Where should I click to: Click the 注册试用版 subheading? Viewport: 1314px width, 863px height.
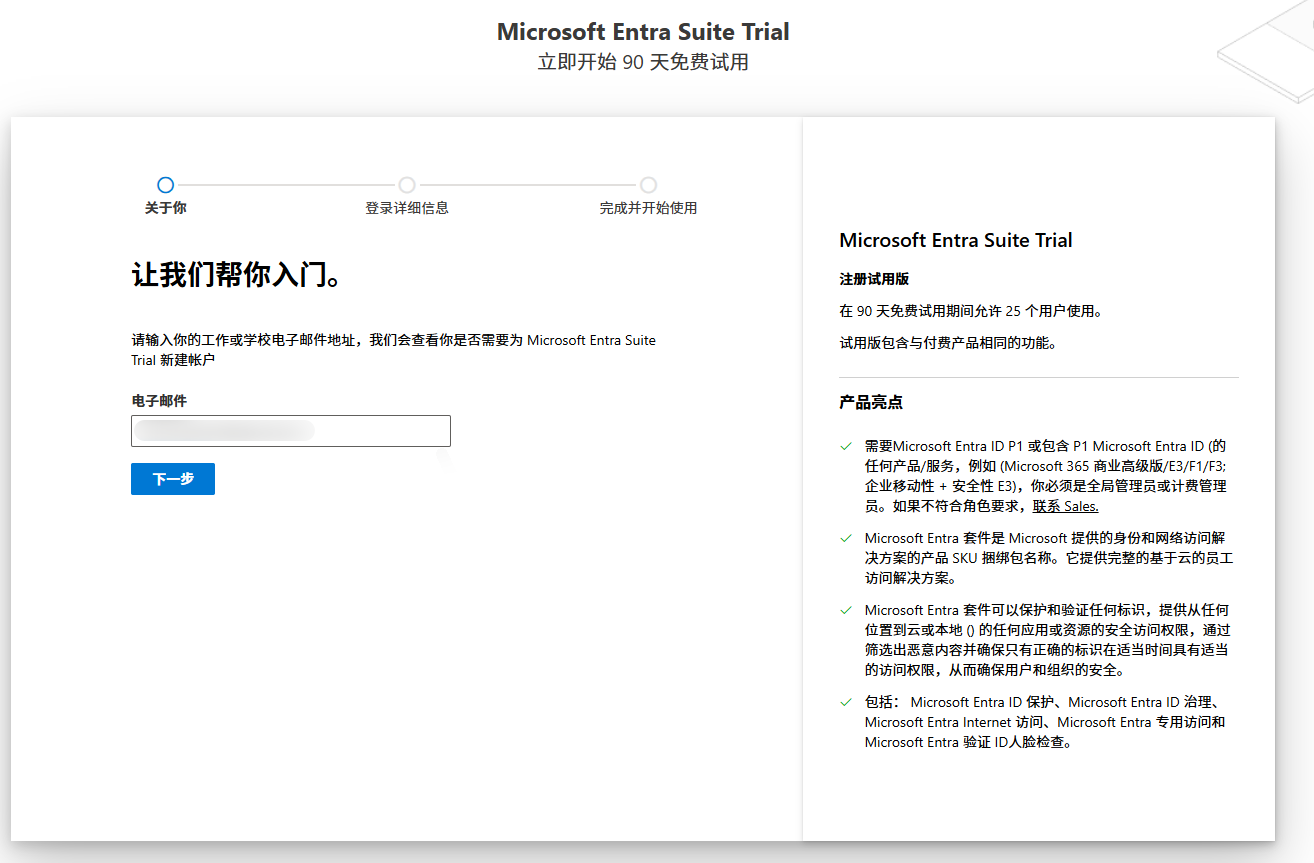coord(874,279)
